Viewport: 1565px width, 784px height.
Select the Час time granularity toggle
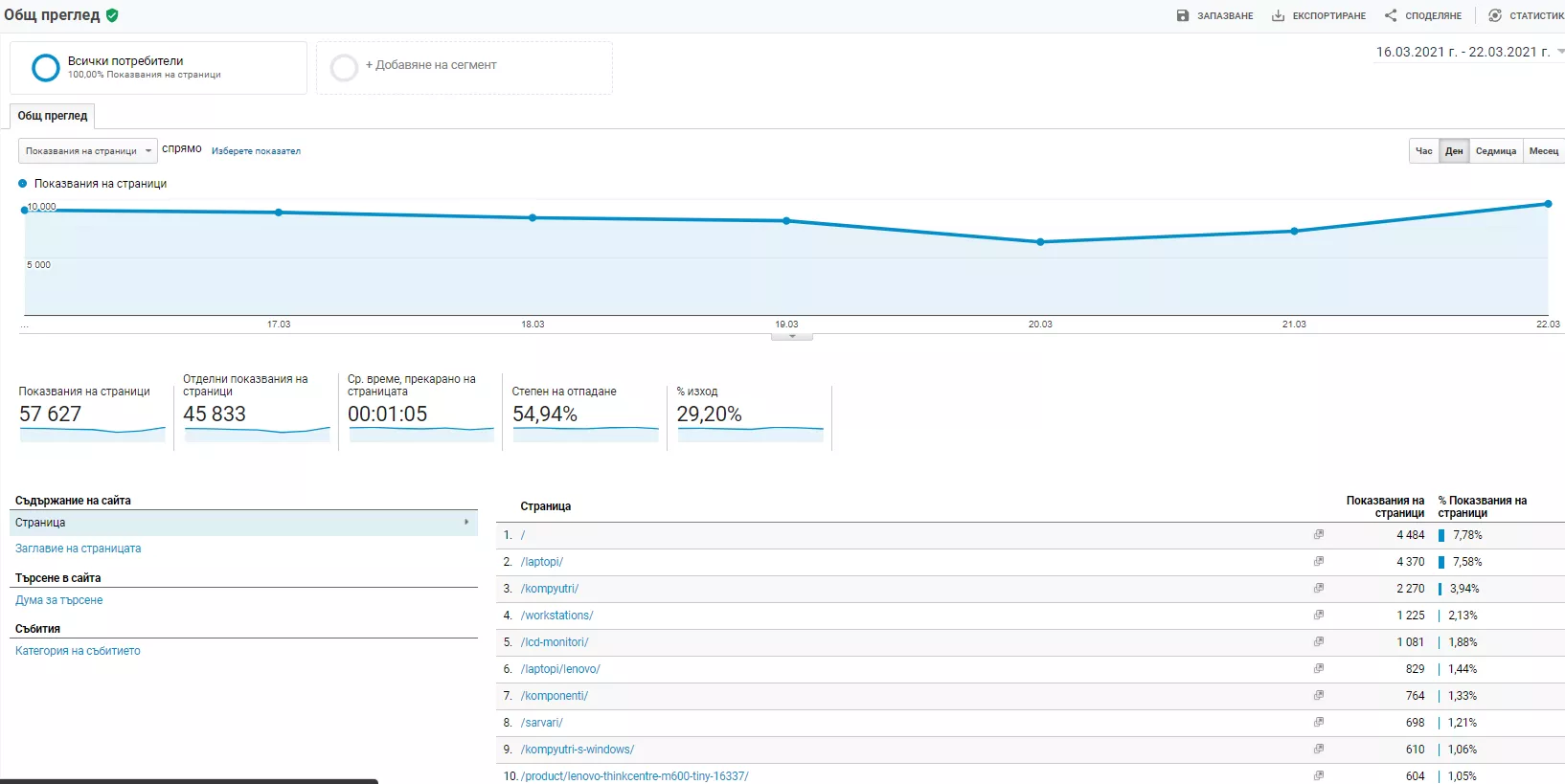click(1424, 151)
